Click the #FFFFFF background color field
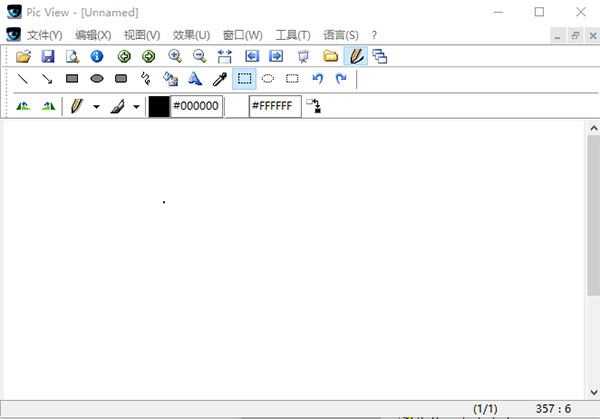This screenshot has width=600, height=419. tap(274, 106)
